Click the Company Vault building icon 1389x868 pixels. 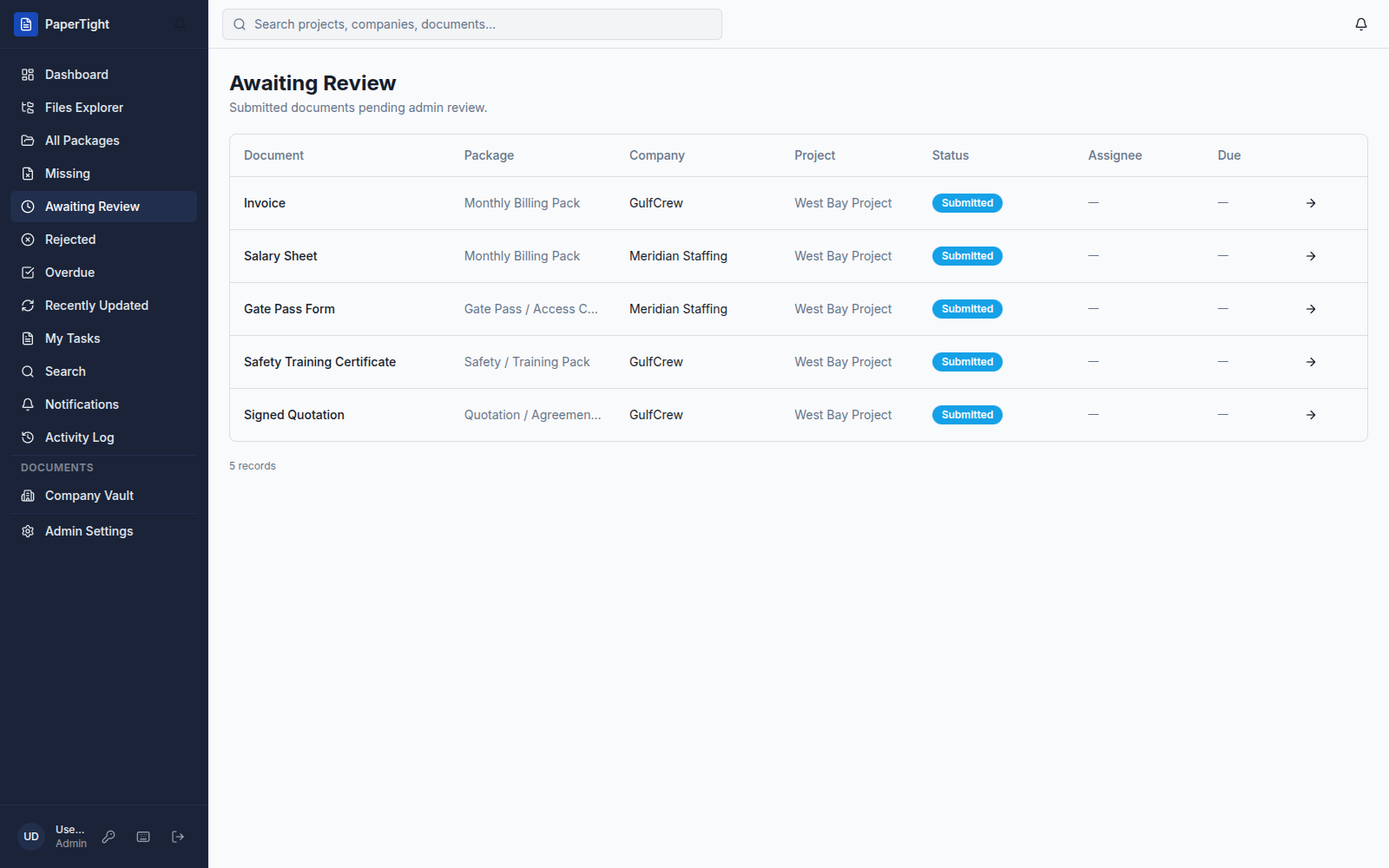28,496
